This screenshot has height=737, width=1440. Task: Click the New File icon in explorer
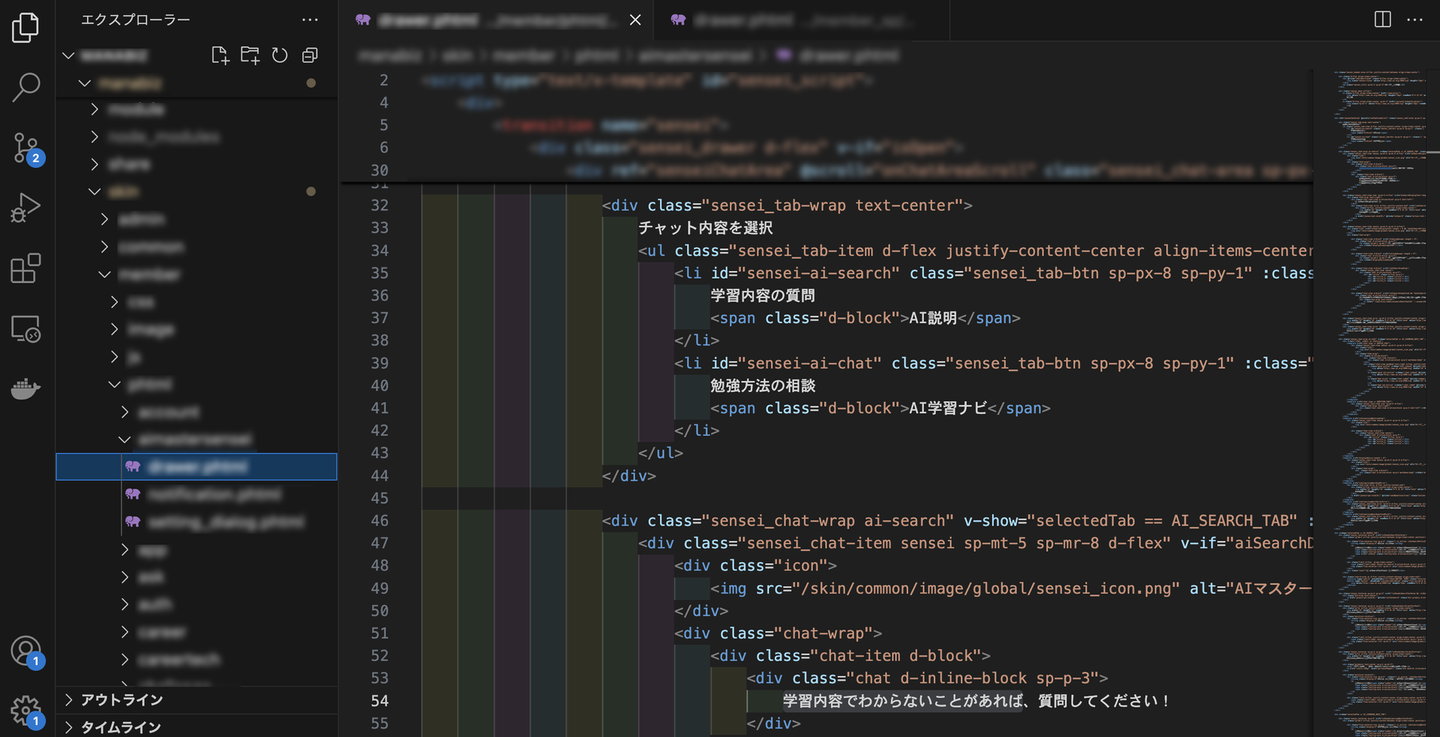[x=220, y=56]
